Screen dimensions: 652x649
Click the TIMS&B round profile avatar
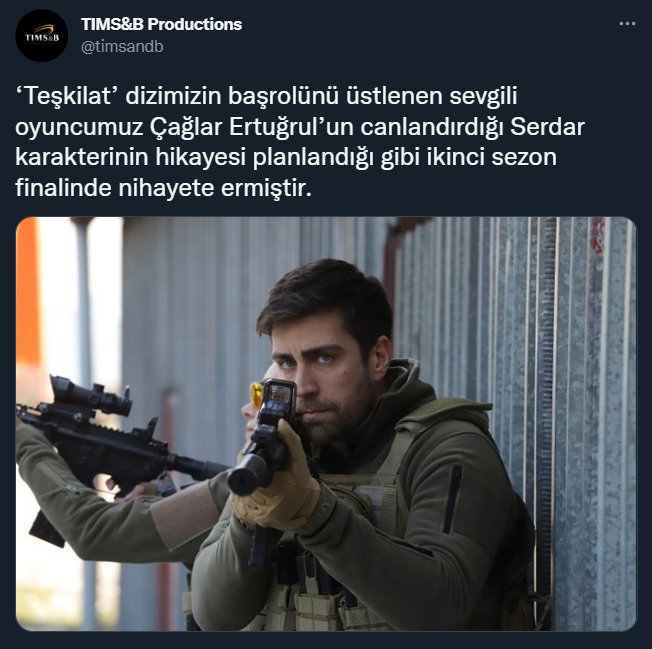(42, 36)
